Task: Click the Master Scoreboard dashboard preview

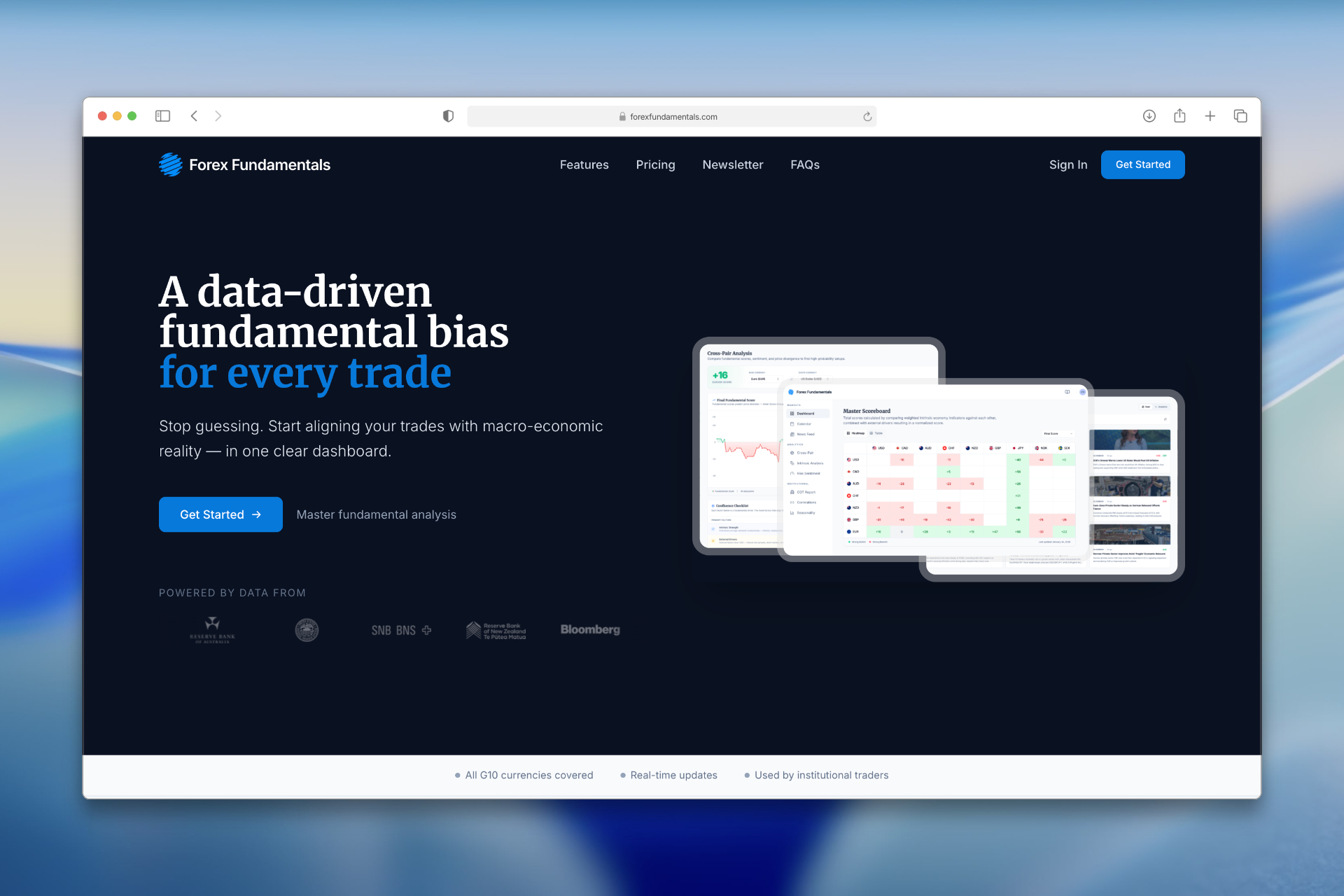Action: pos(935,469)
